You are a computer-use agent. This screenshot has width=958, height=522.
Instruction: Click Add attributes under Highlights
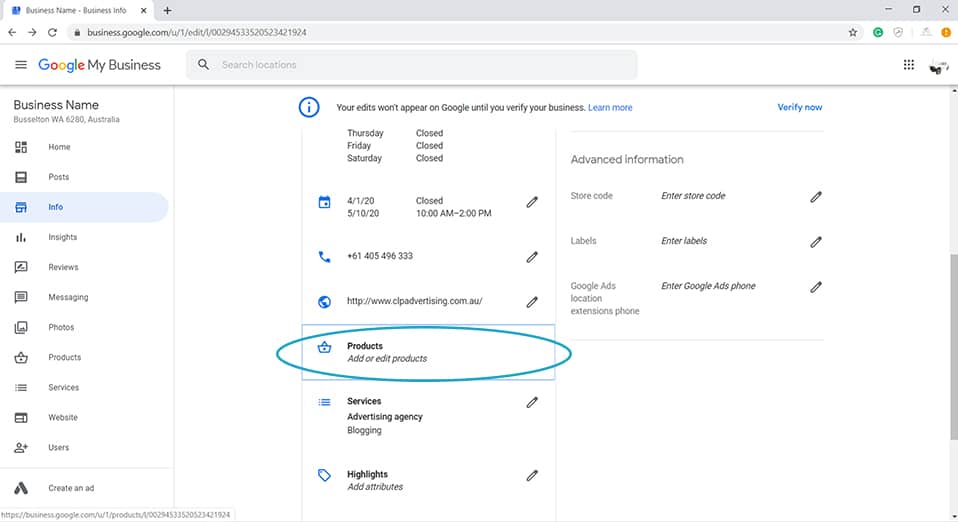tap(375, 487)
